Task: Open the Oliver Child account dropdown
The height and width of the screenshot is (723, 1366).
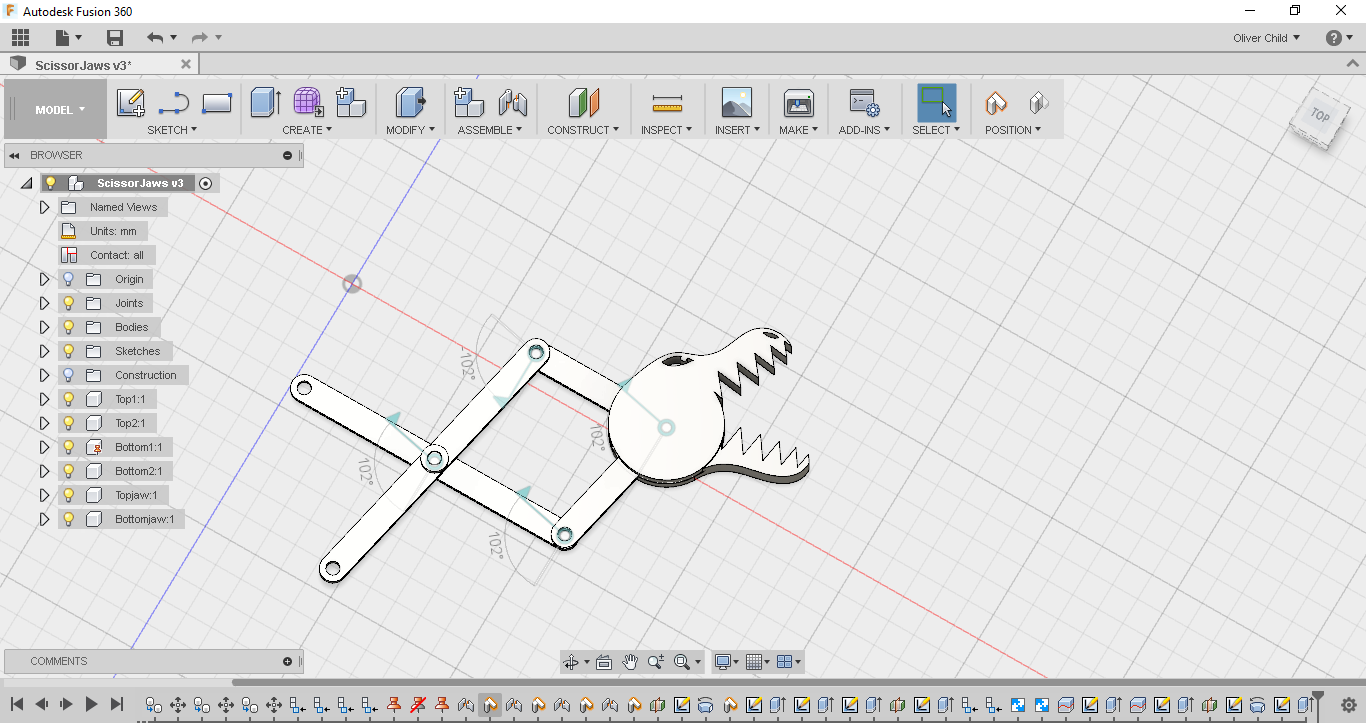Action: 1267,38
